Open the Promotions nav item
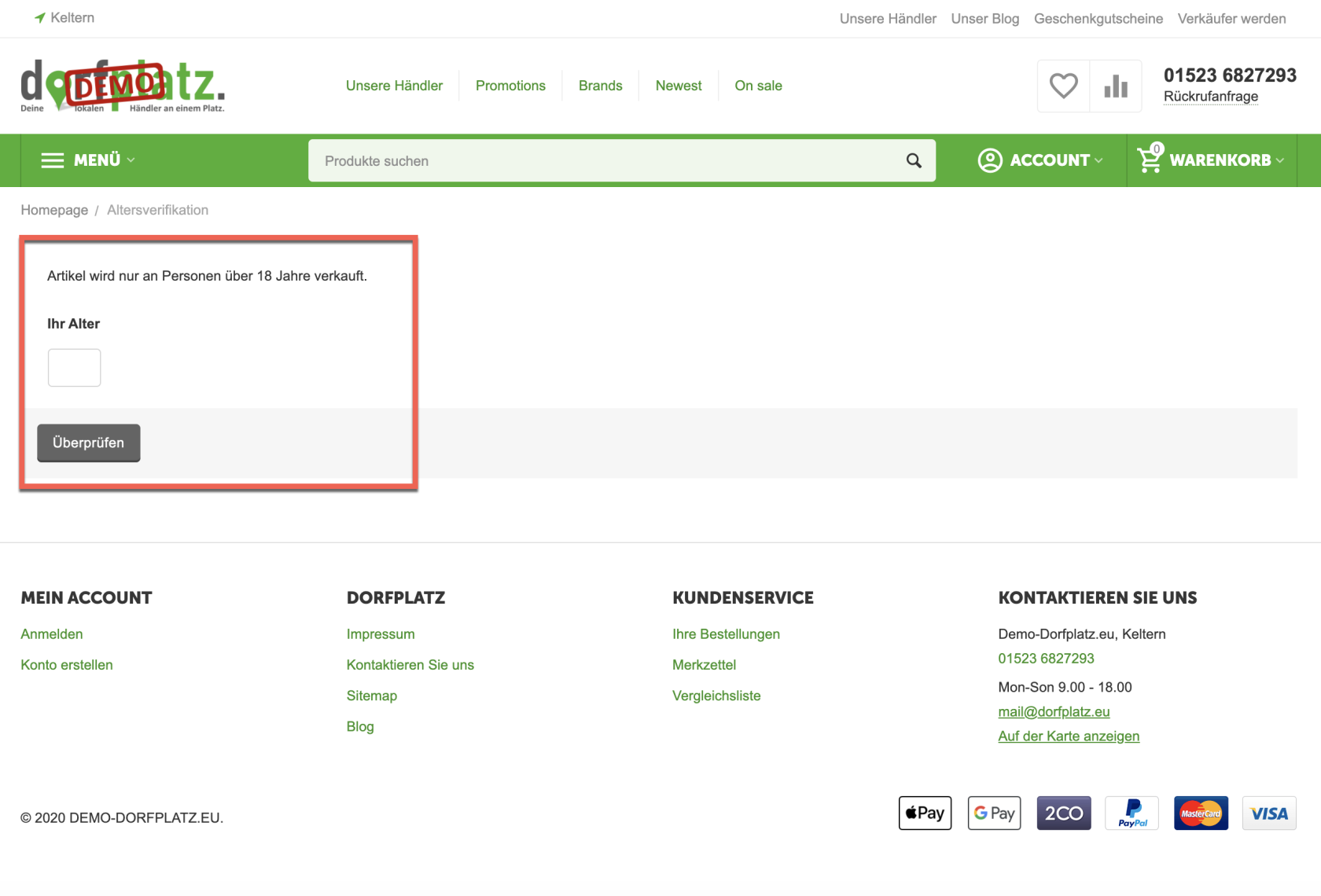The height and width of the screenshot is (896, 1321). (x=510, y=86)
